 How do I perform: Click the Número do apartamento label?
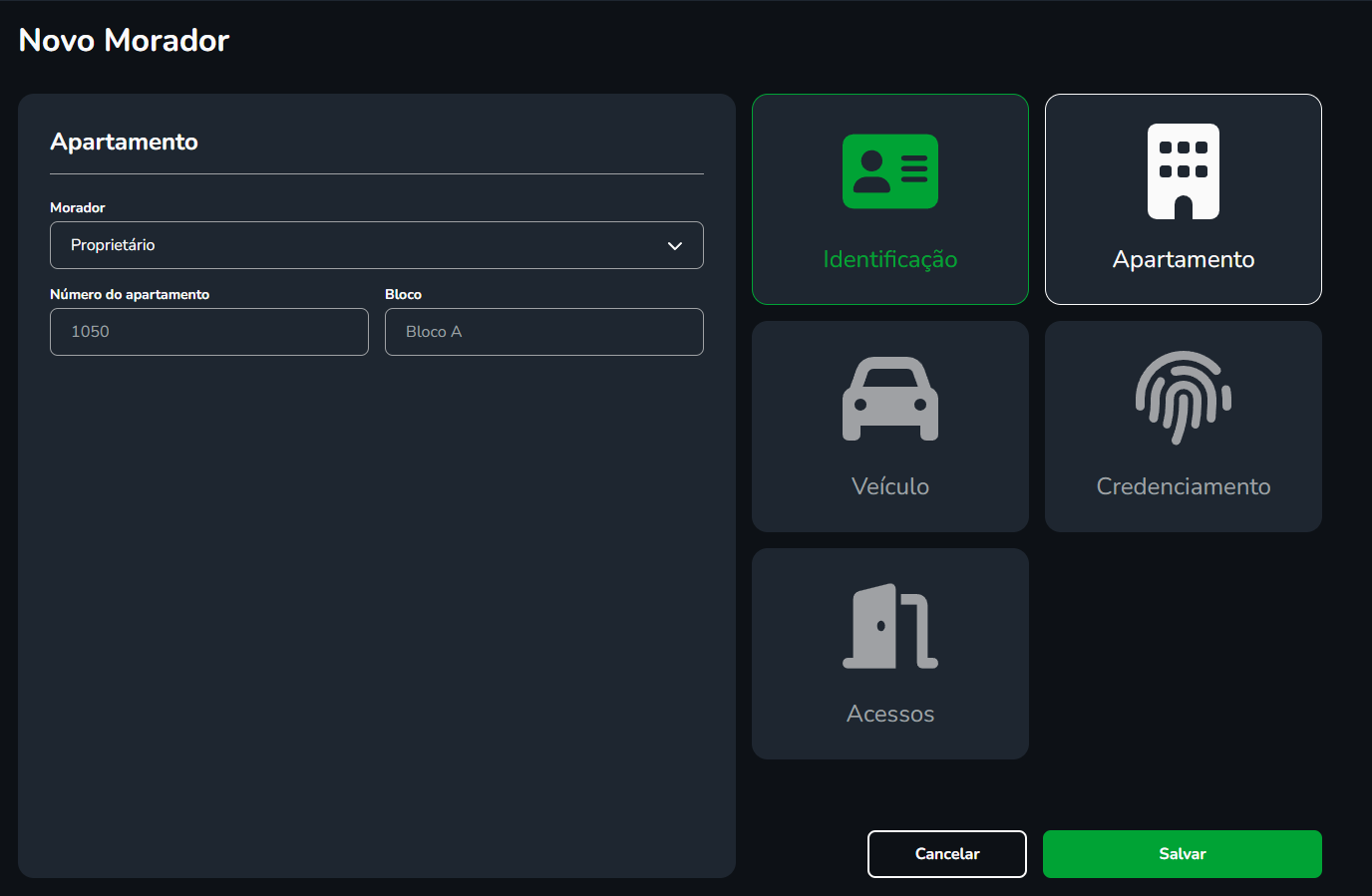tap(130, 295)
